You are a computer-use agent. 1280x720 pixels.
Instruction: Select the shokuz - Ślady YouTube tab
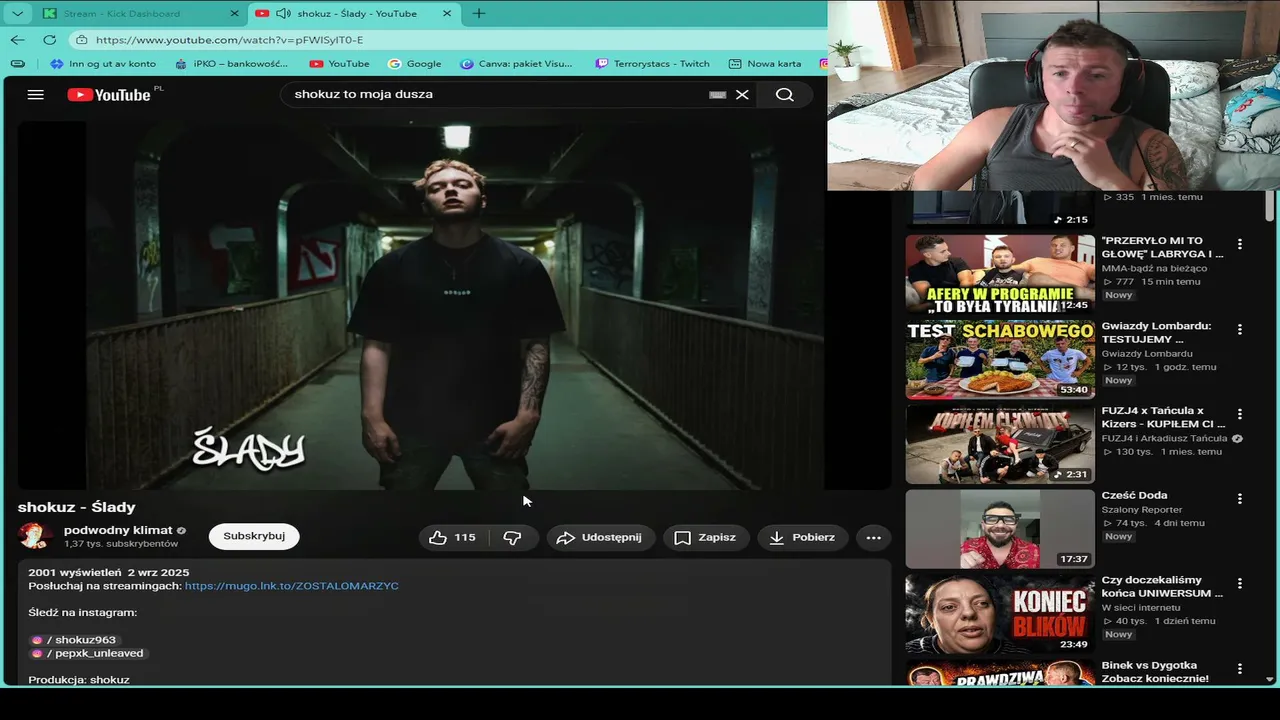pos(355,14)
